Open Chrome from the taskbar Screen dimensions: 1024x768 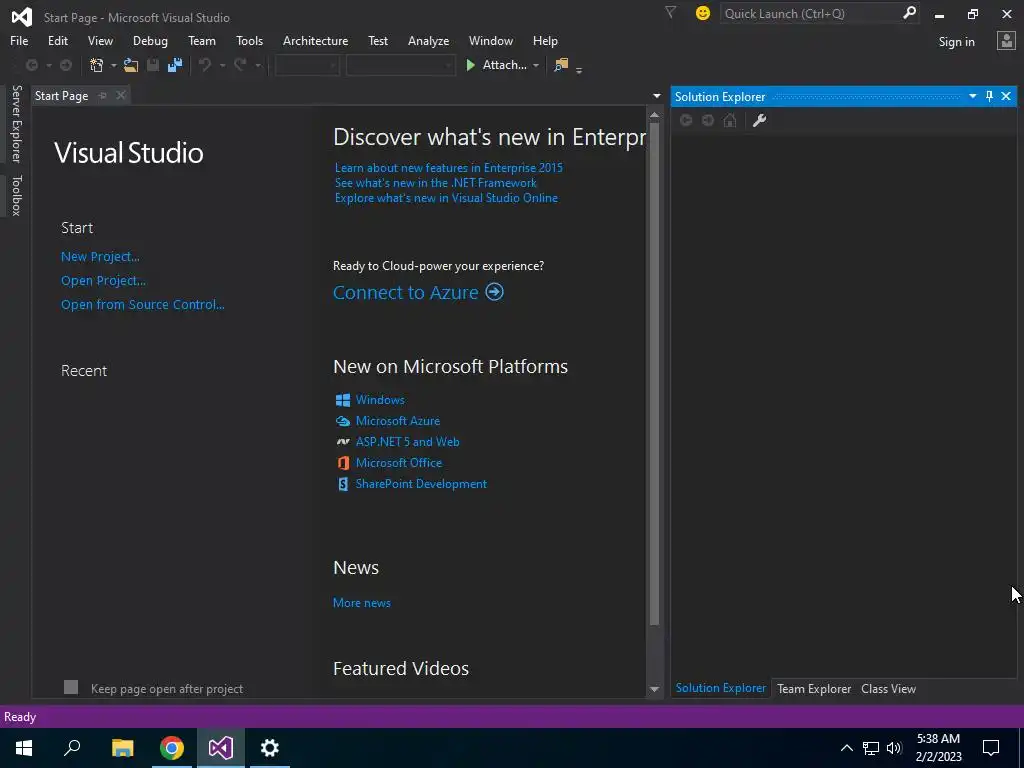(x=172, y=748)
